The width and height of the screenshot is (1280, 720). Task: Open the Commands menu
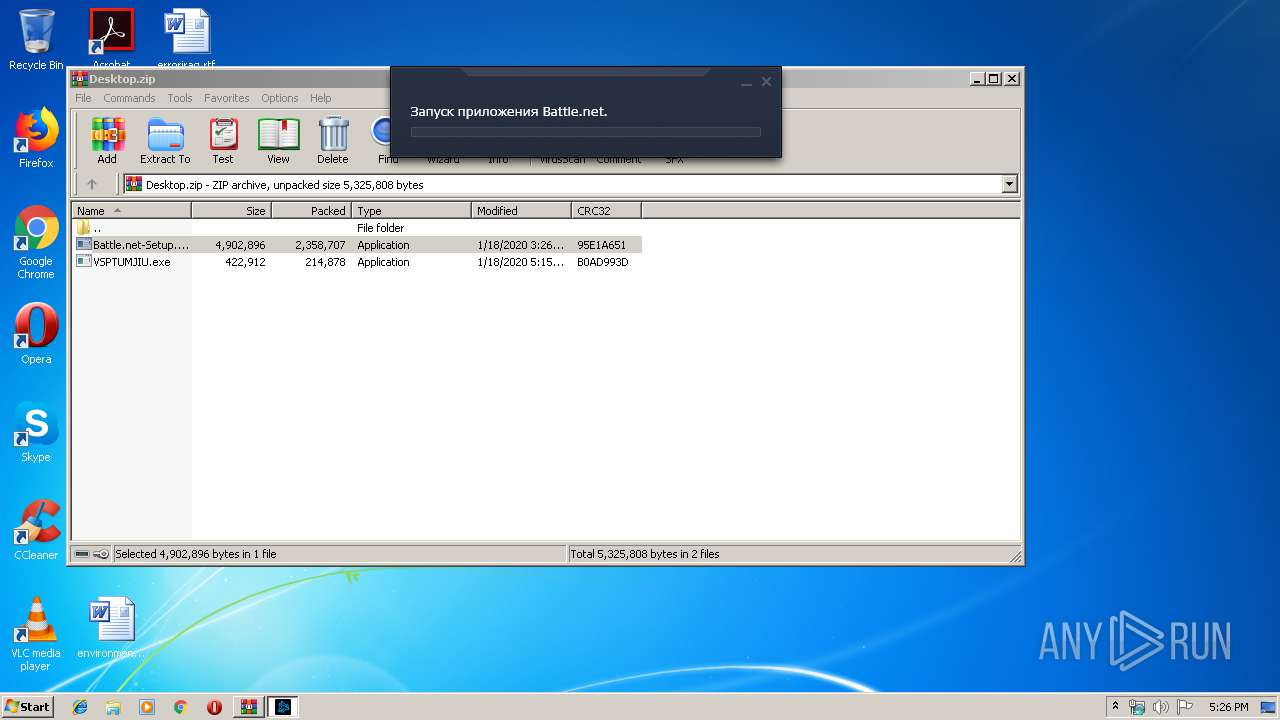[129, 98]
